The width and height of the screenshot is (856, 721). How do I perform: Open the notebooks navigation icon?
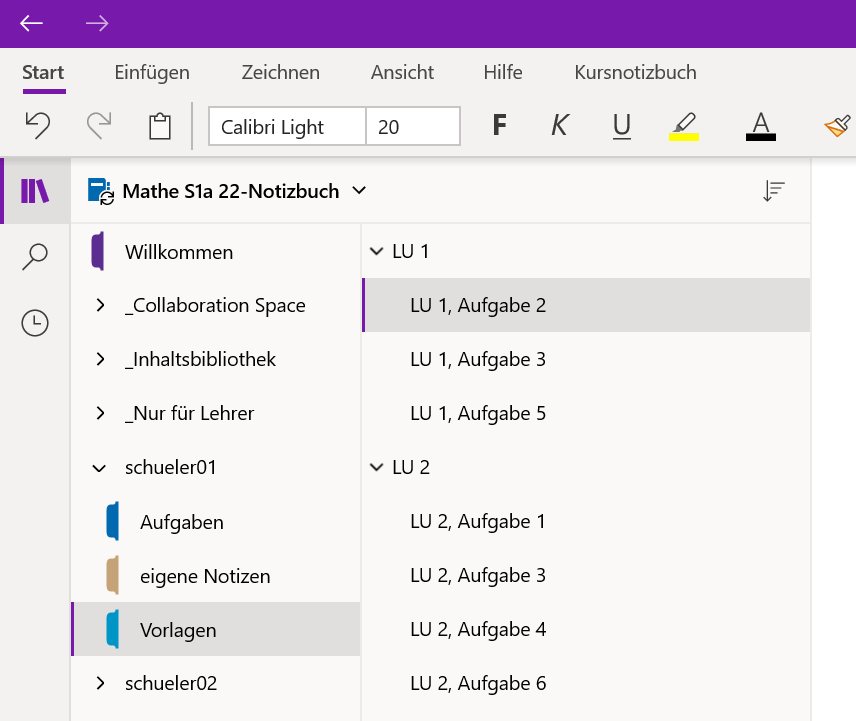click(x=35, y=191)
